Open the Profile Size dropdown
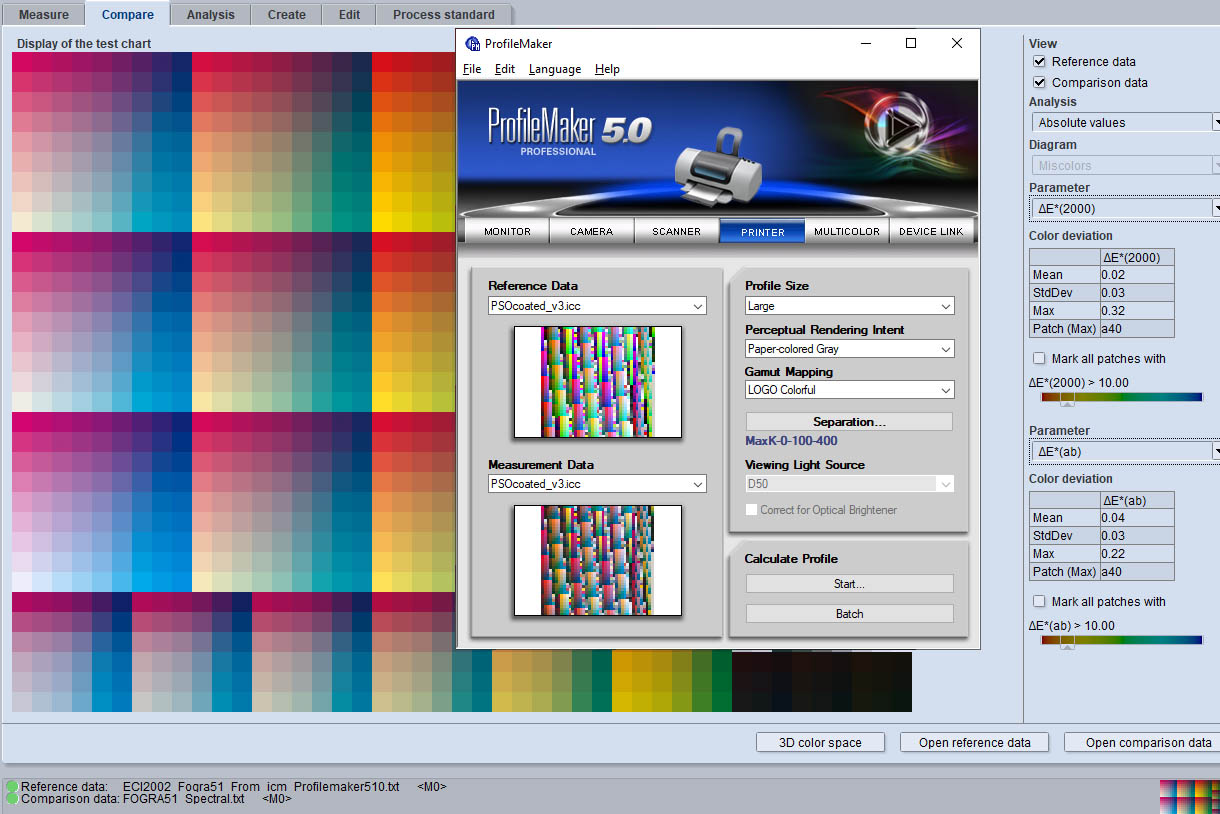This screenshot has height=814, width=1220. pos(849,306)
